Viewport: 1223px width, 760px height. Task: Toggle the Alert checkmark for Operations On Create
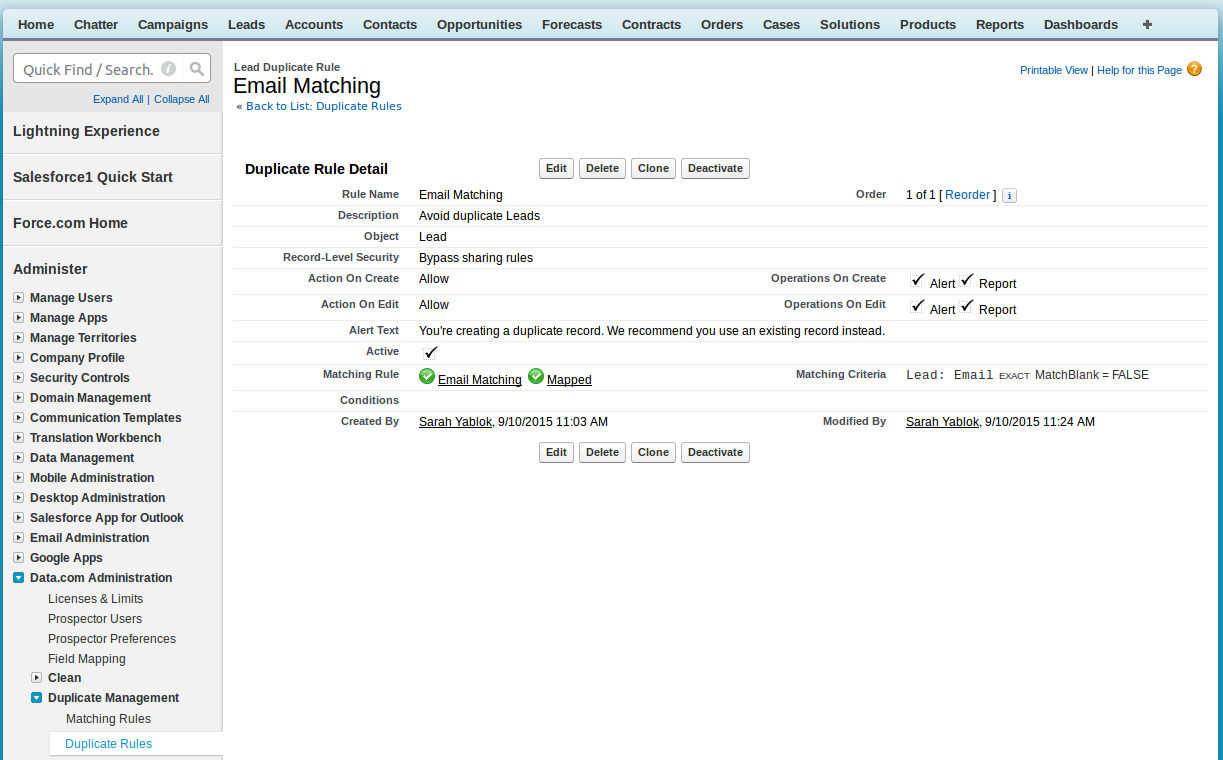click(918, 280)
